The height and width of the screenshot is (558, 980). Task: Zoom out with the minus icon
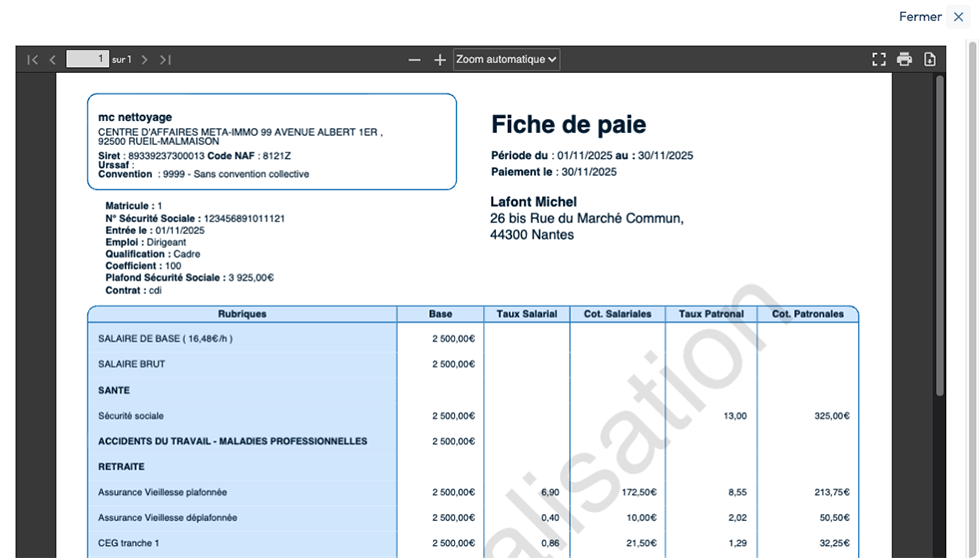click(414, 59)
